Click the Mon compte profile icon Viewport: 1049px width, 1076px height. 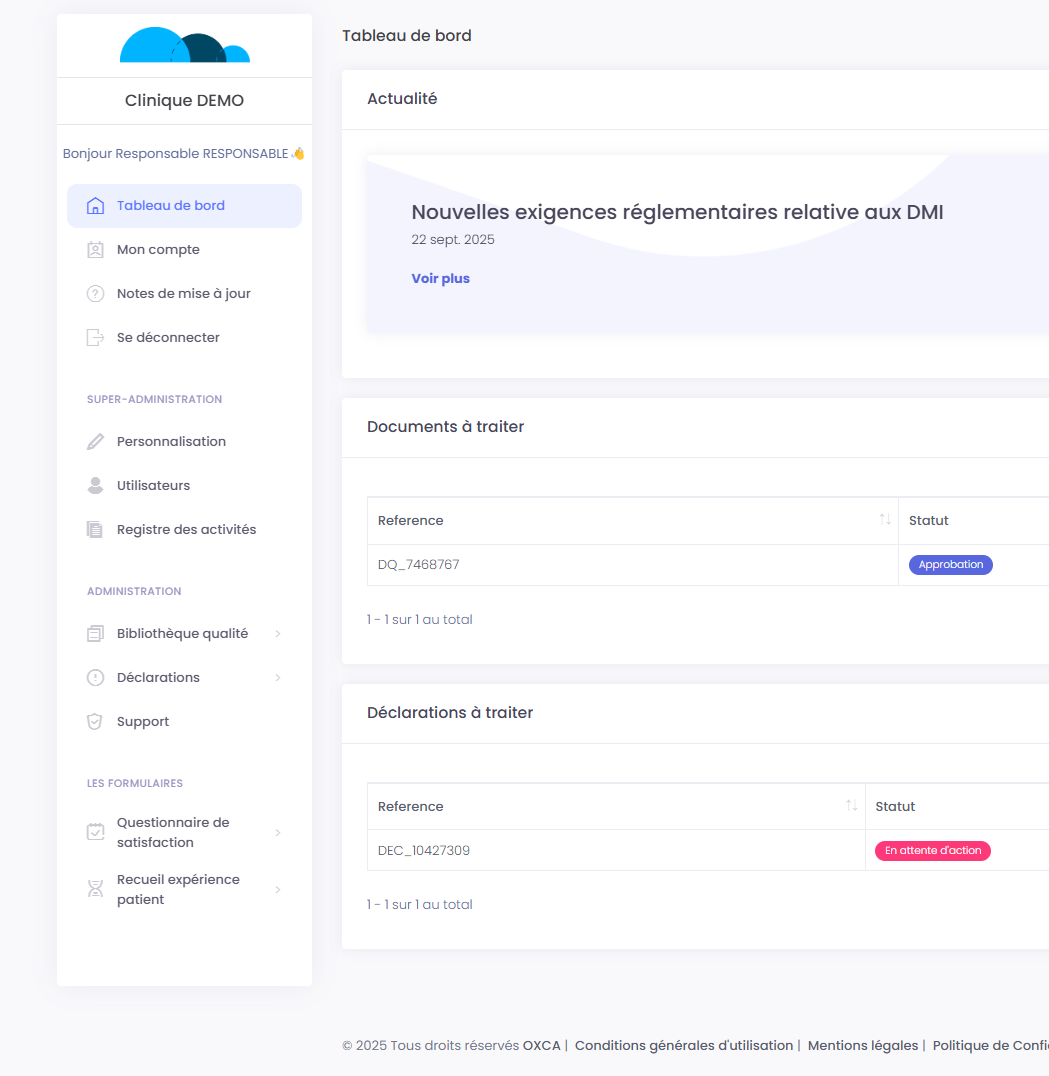(x=95, y=250)
